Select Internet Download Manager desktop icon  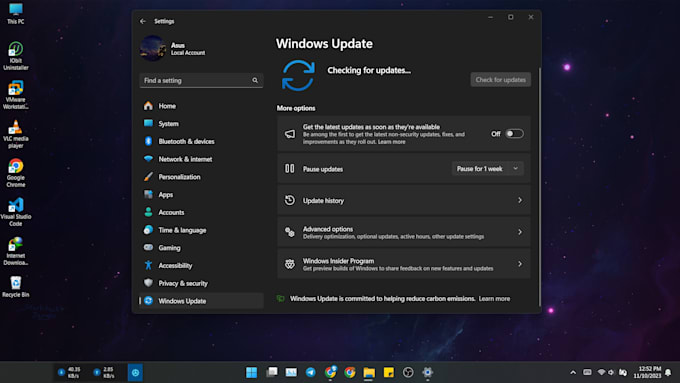pos(16,251)
